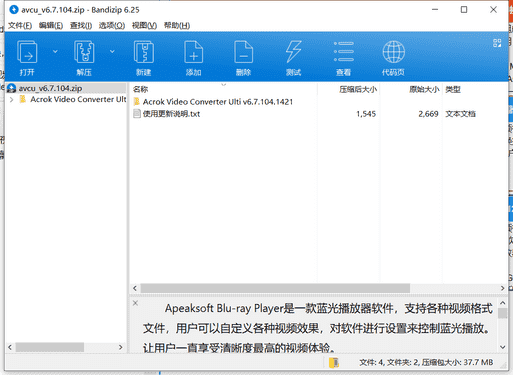Click the 文本文档 type cell
The width and height of the screenshot is (513, 375).
460,114
